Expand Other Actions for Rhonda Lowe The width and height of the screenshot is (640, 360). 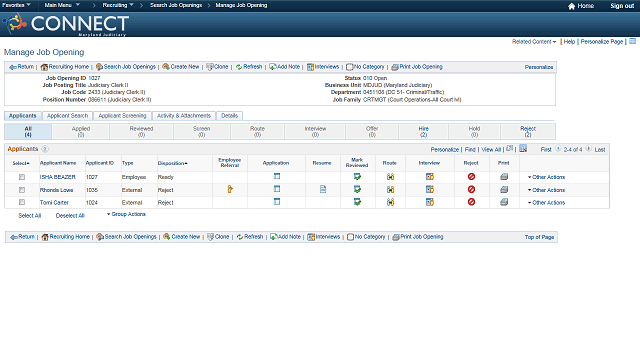547,190
